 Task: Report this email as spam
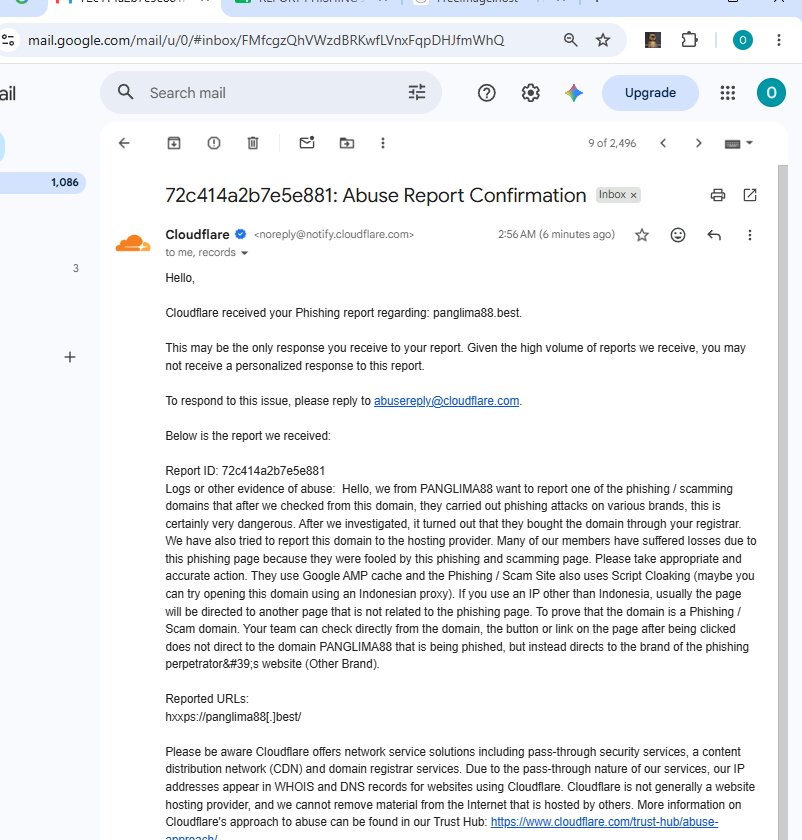point(214,143)
